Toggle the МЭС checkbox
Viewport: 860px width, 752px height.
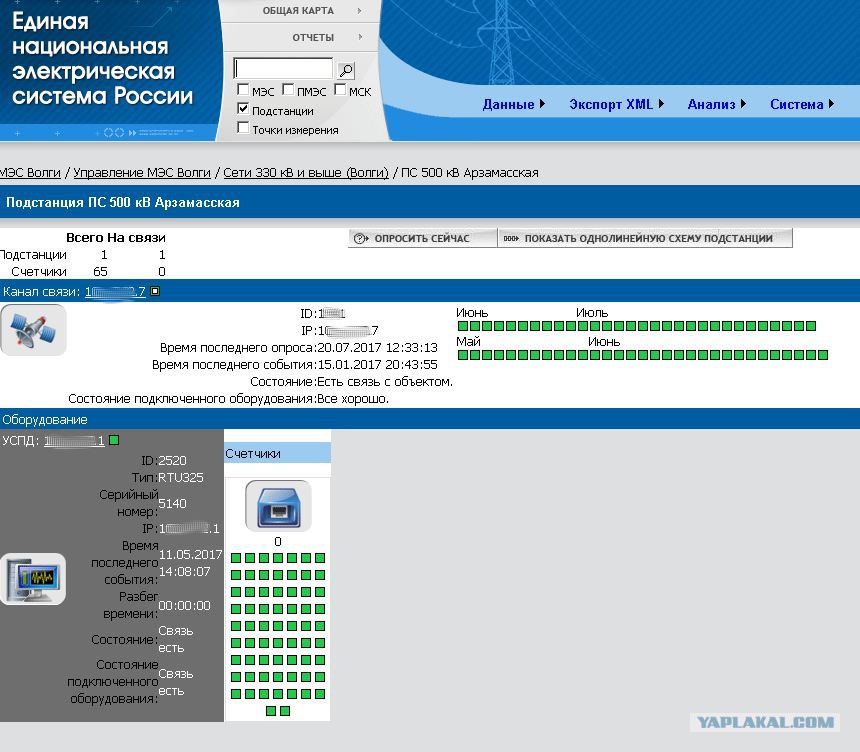(x=243, y=89)
